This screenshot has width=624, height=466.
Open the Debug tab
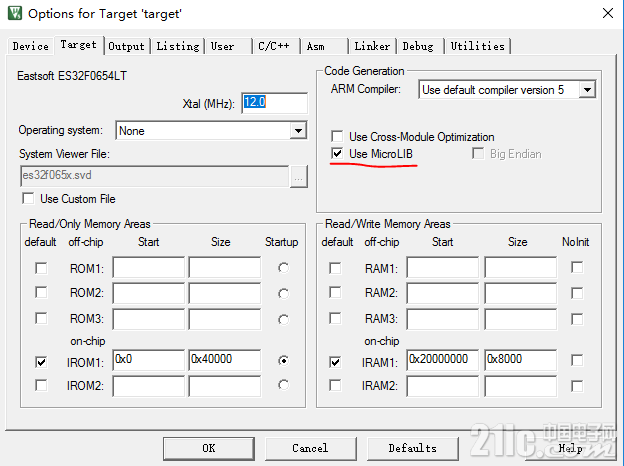pos(421,46)
